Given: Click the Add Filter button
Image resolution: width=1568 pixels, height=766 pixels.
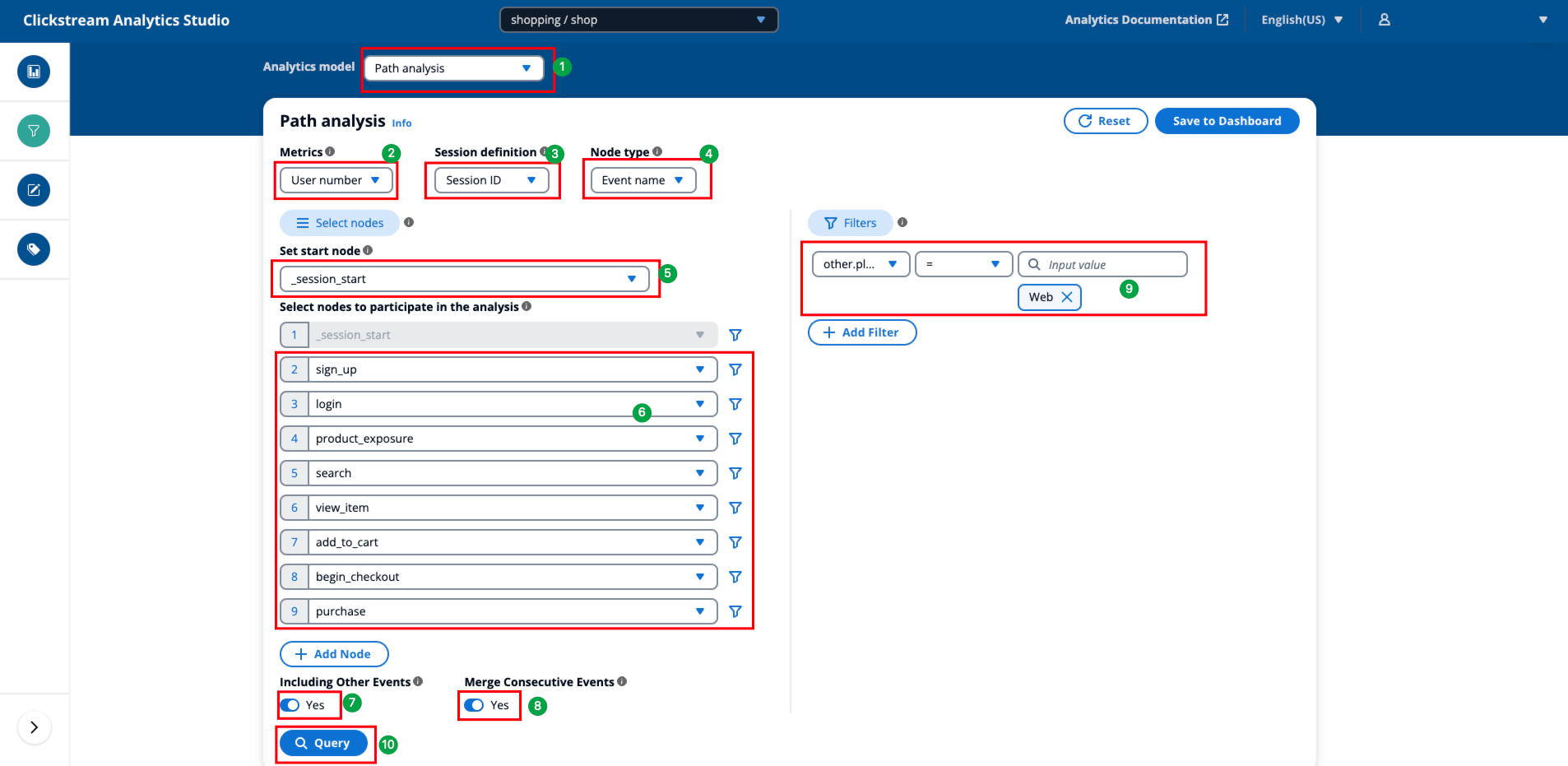Looking at the screenshot, I should pyautogui.click(x=862, y=332).
